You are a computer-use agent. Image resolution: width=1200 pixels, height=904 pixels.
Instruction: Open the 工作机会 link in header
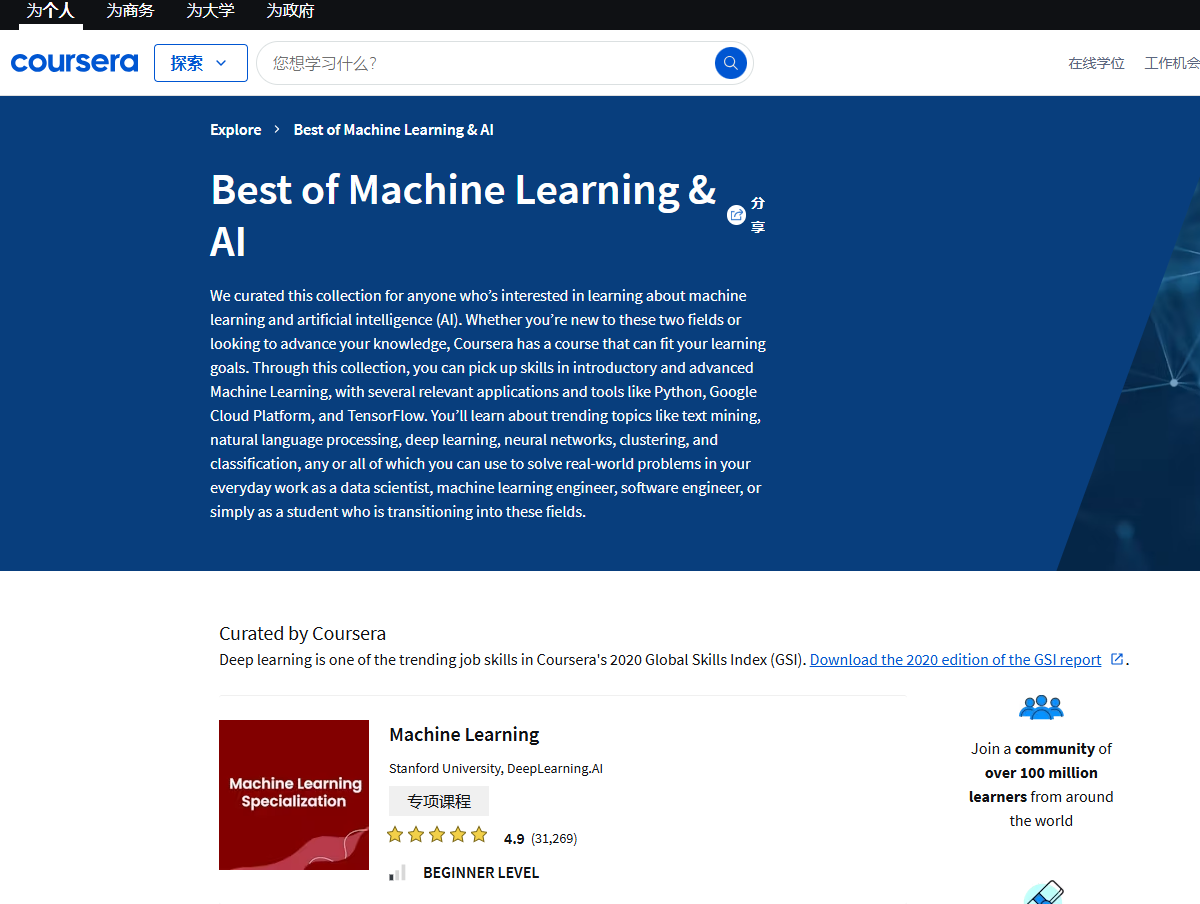(1172, 63)
